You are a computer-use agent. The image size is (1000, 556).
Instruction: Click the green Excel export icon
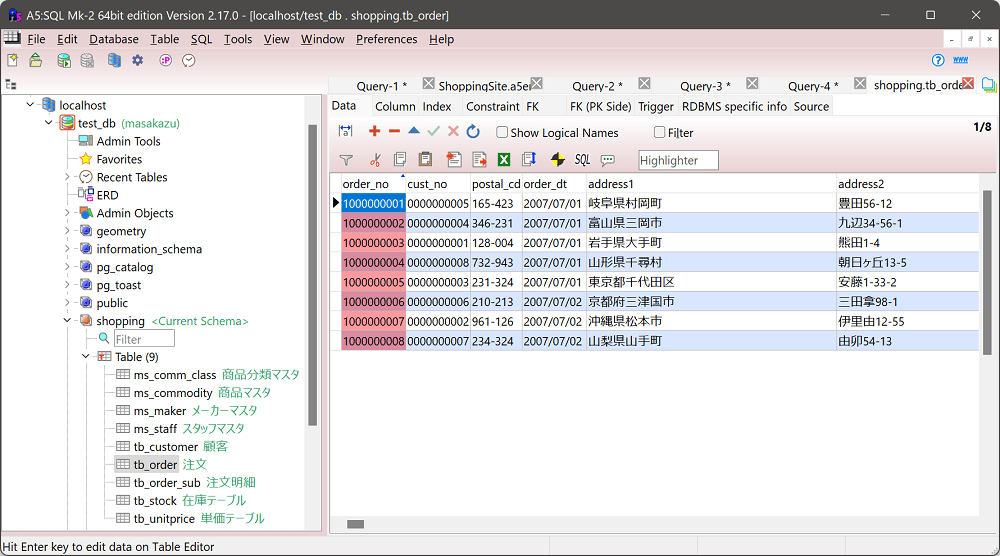coord(505,160)
